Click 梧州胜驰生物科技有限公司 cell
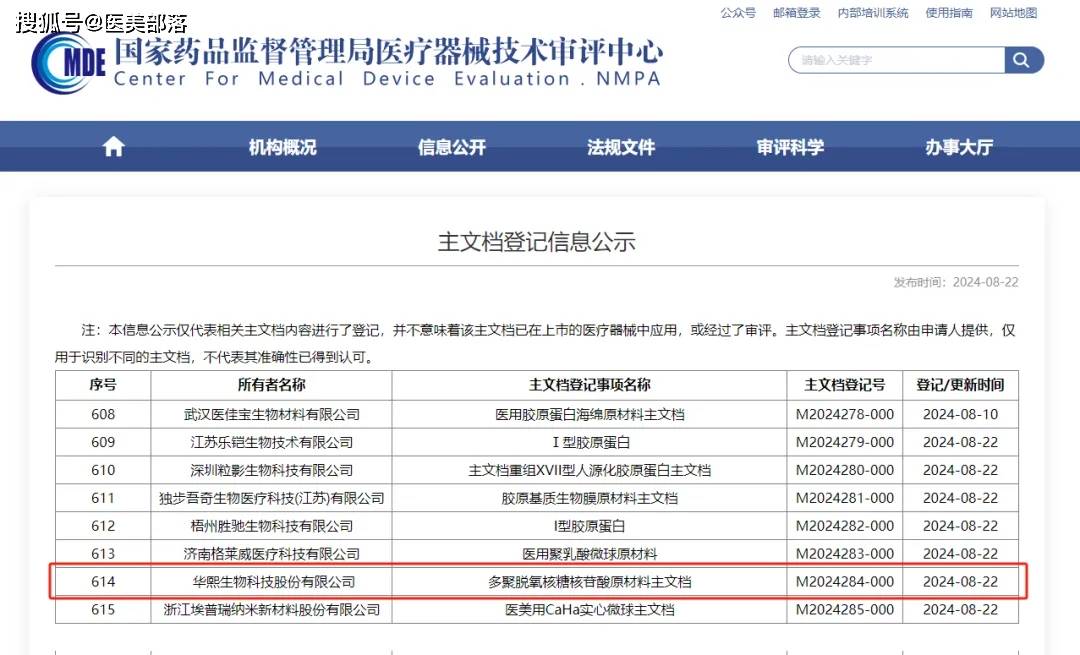1080x655 pixels. pyautogui.click(x=271, y=526)
